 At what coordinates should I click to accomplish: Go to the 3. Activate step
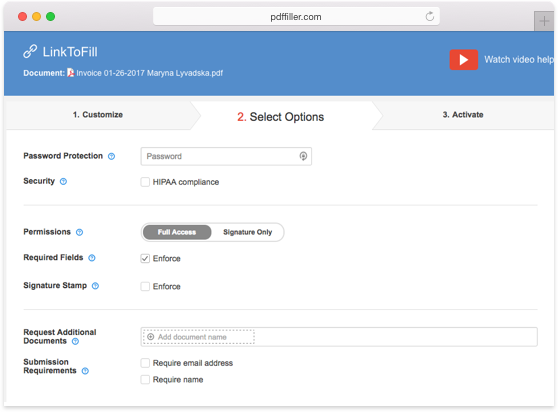point(463,115)
